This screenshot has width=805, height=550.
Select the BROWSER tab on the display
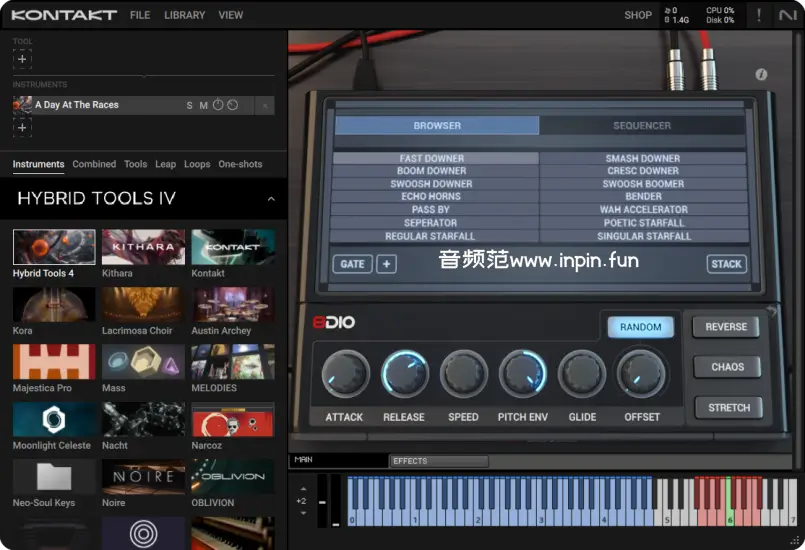coord(437,125)
